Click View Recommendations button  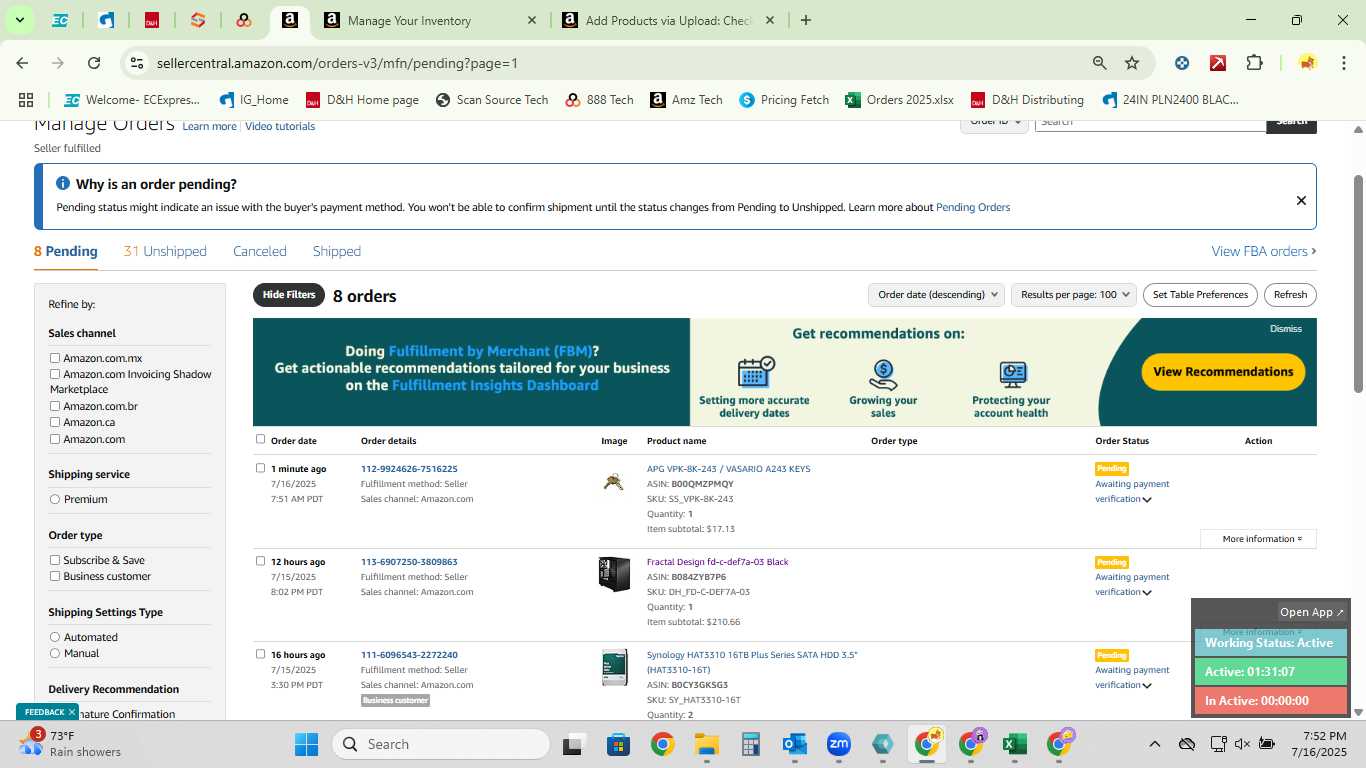tap(1223, 371)
